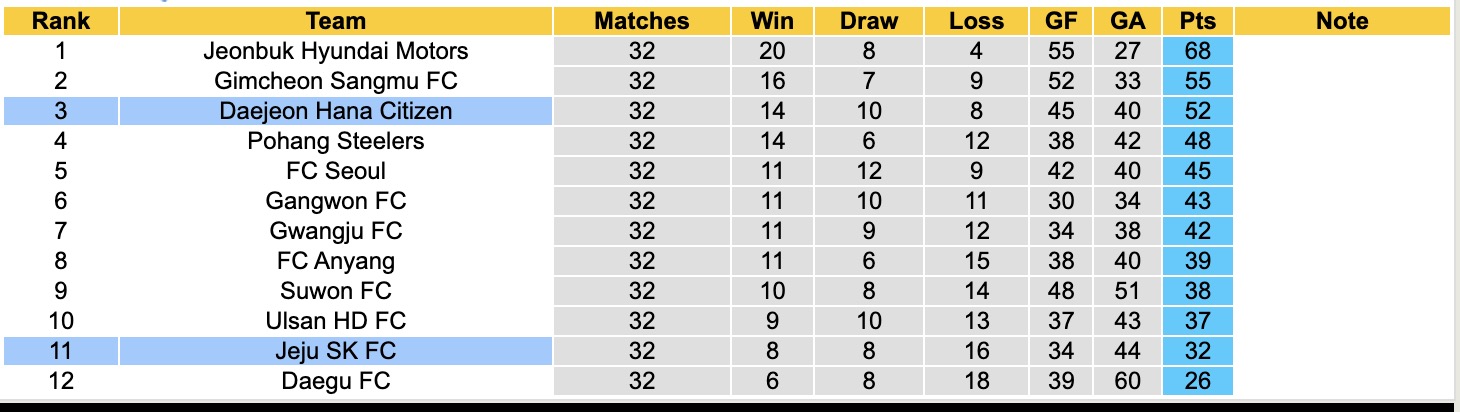Click the Pts column header

pos(1197,21)
